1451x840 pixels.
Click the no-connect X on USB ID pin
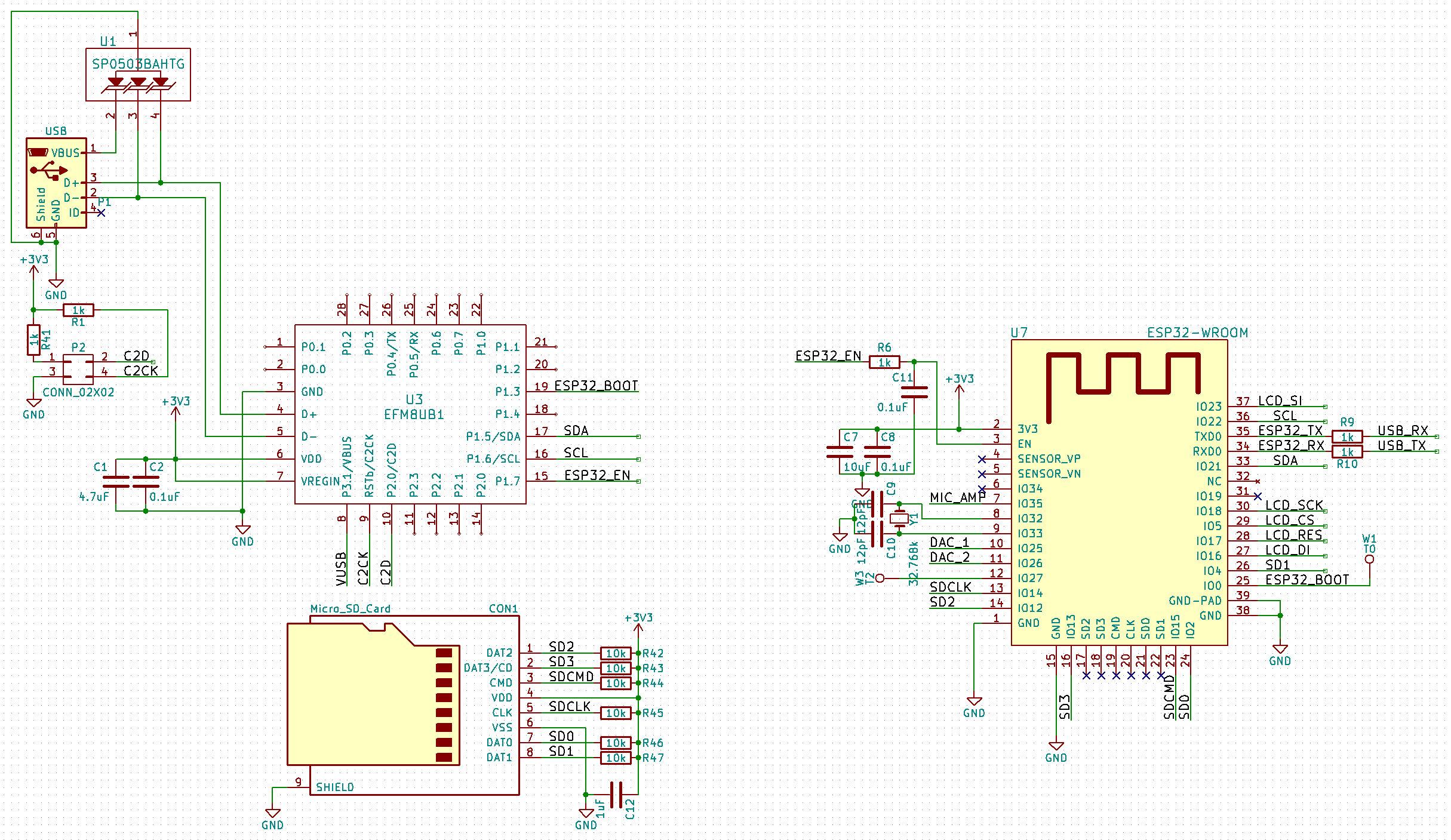coord(101,213)
